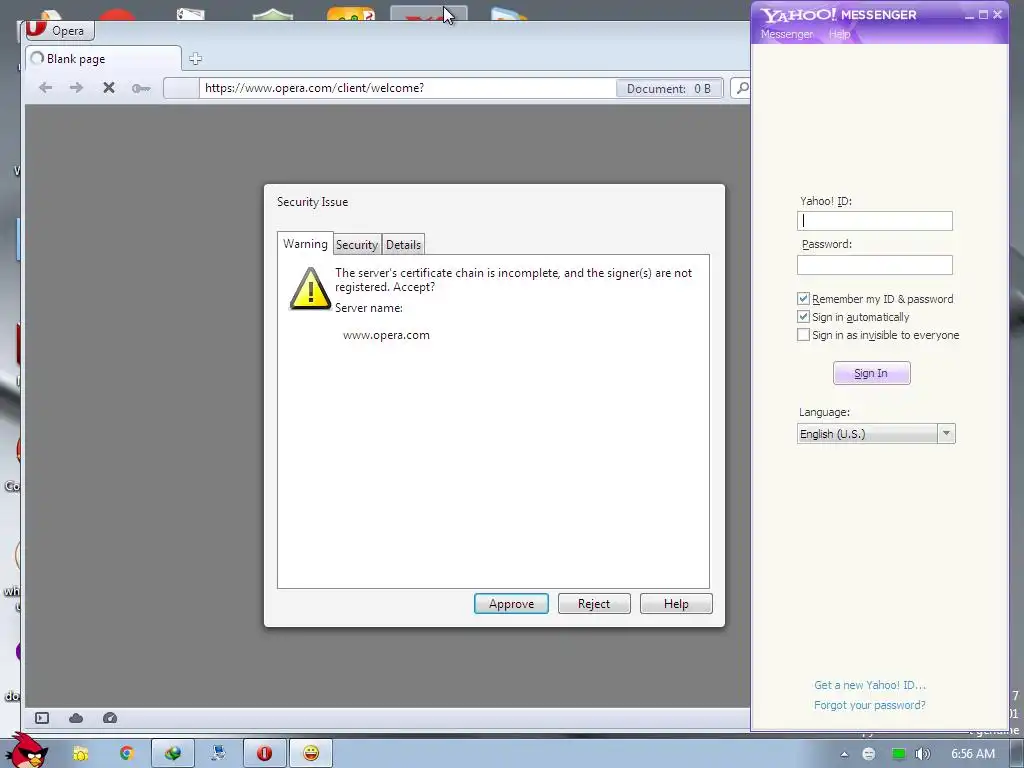
Task: Show hidden tray icons arrow
Action: (x=844, y=754)
